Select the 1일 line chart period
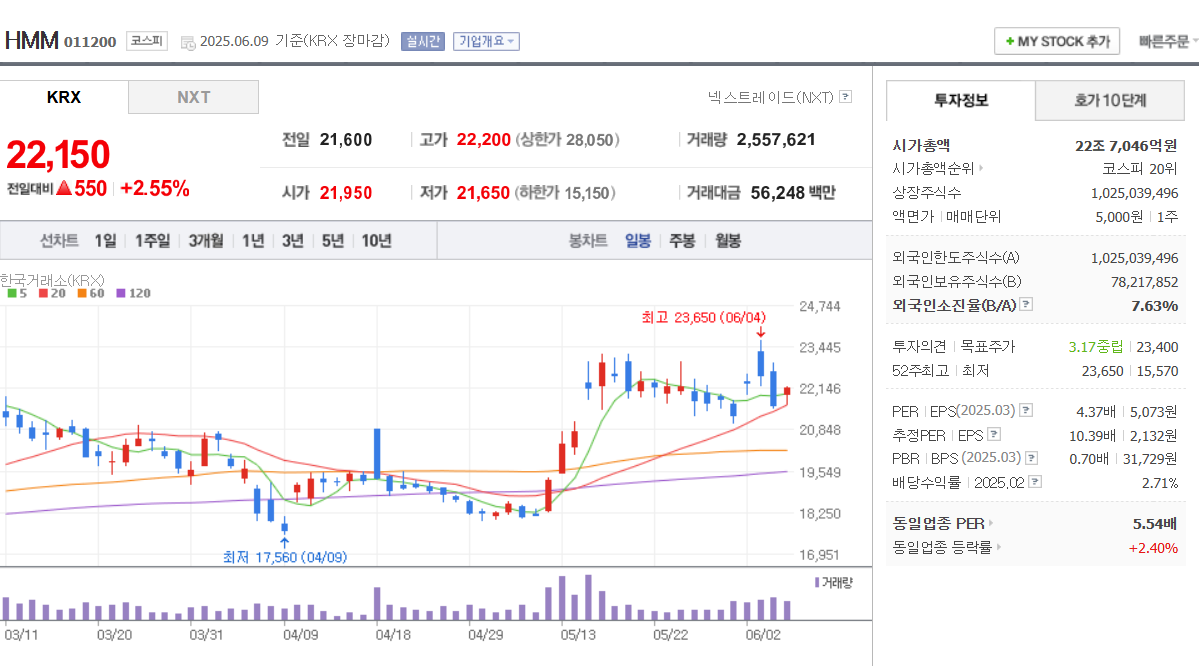The width and height of the screenshot is (1199, 666). click(106, 241)
